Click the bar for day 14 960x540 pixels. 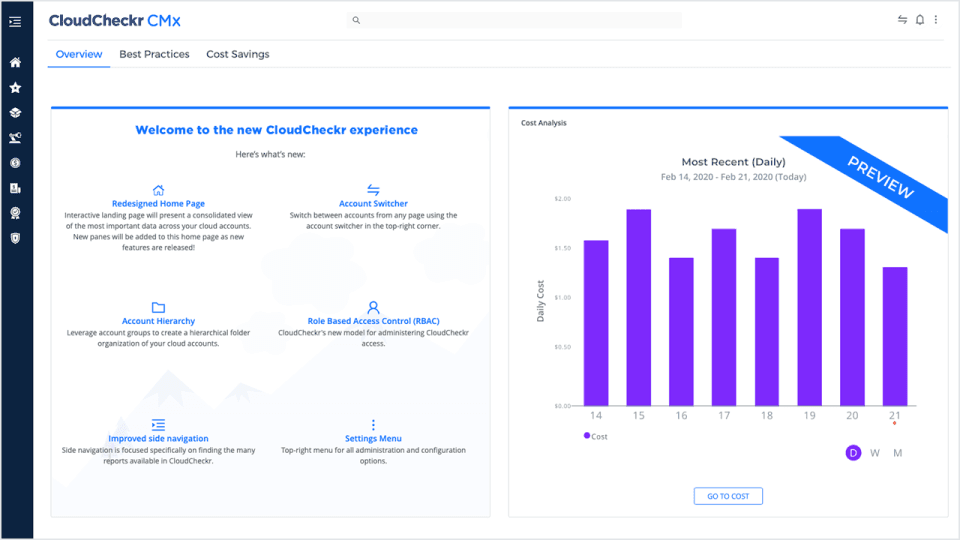pos(596,323)
